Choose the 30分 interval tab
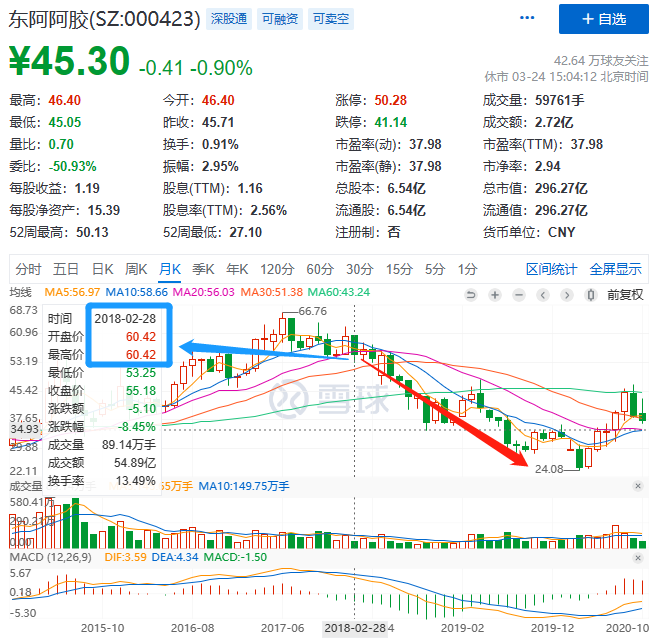Viewport: 659px width, 643px height. pos(360,269)
